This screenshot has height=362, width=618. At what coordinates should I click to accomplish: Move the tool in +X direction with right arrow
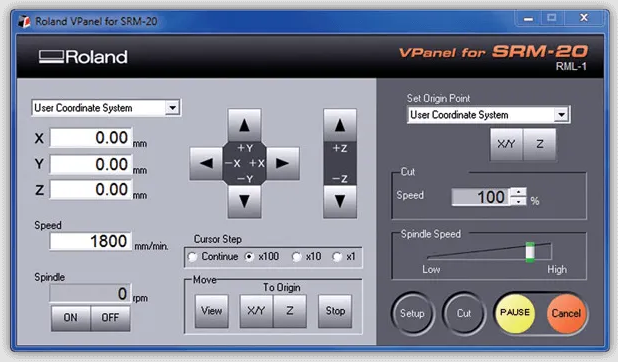(283, 163)
